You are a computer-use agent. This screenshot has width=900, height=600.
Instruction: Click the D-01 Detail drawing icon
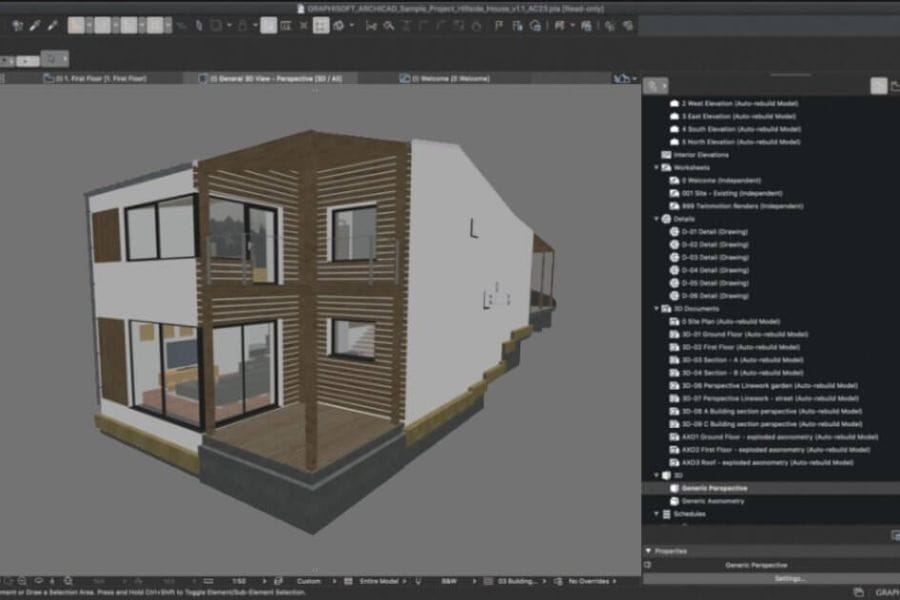[x=674, y=232]
